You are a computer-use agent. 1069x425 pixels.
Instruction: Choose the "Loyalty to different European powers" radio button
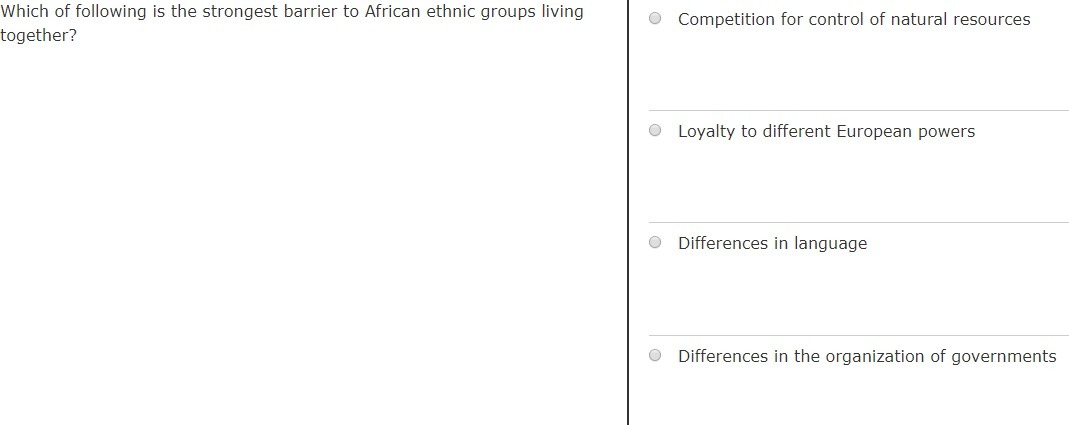point(655,130)
